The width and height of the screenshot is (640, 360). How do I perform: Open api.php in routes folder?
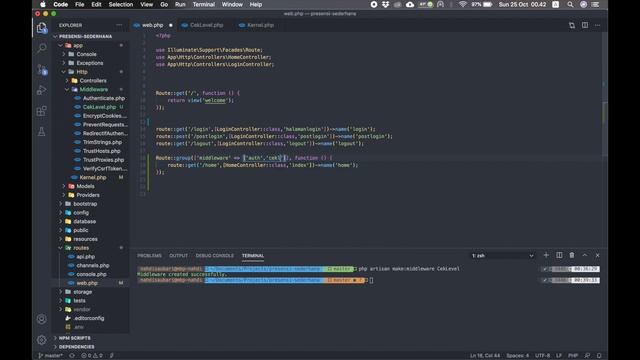coord(85,257)
